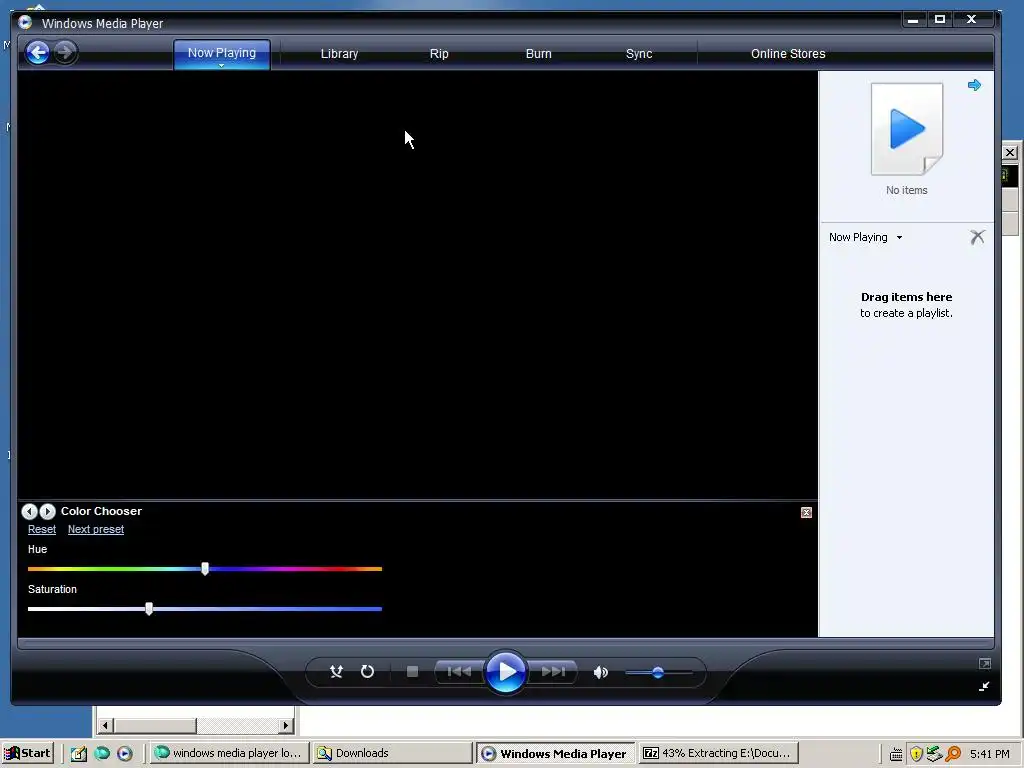Viewport: 1024px width, 768px height.
Task: Click the Stop button
Action: 412,671
